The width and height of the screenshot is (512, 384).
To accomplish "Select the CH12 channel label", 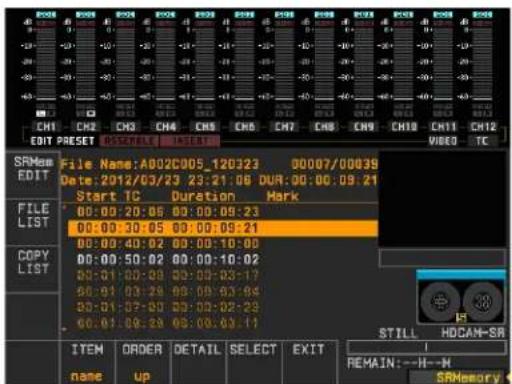I will click(x=483, y=127).
